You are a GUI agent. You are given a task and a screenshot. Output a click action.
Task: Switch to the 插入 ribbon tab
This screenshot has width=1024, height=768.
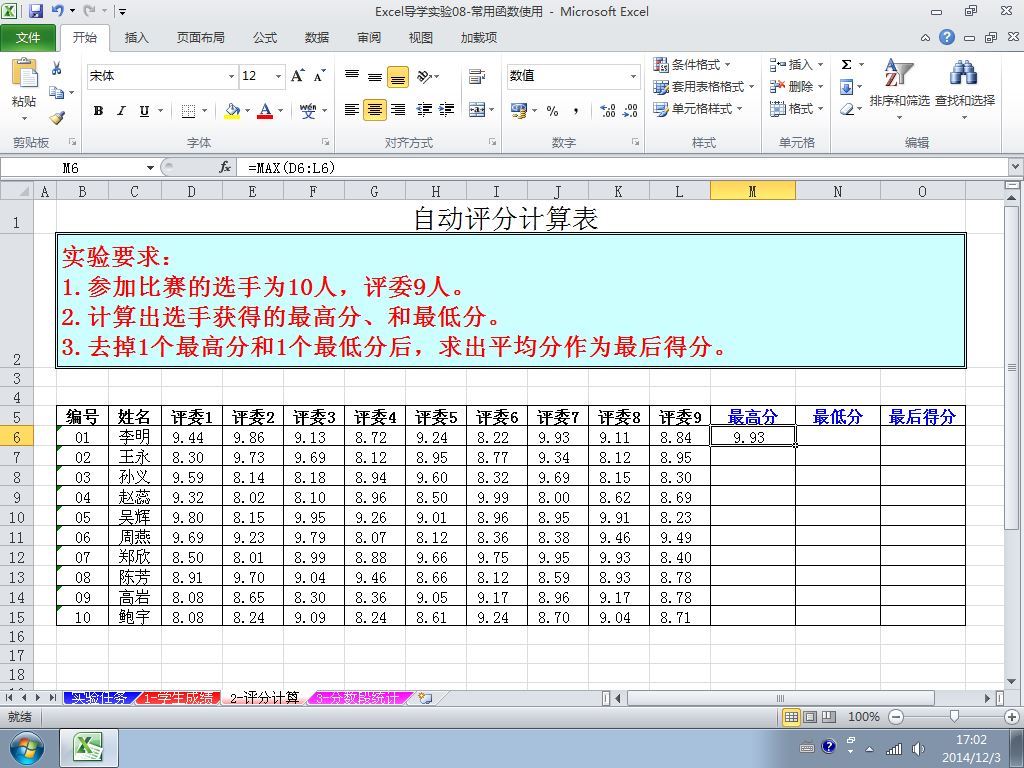(x=136, y=38)
